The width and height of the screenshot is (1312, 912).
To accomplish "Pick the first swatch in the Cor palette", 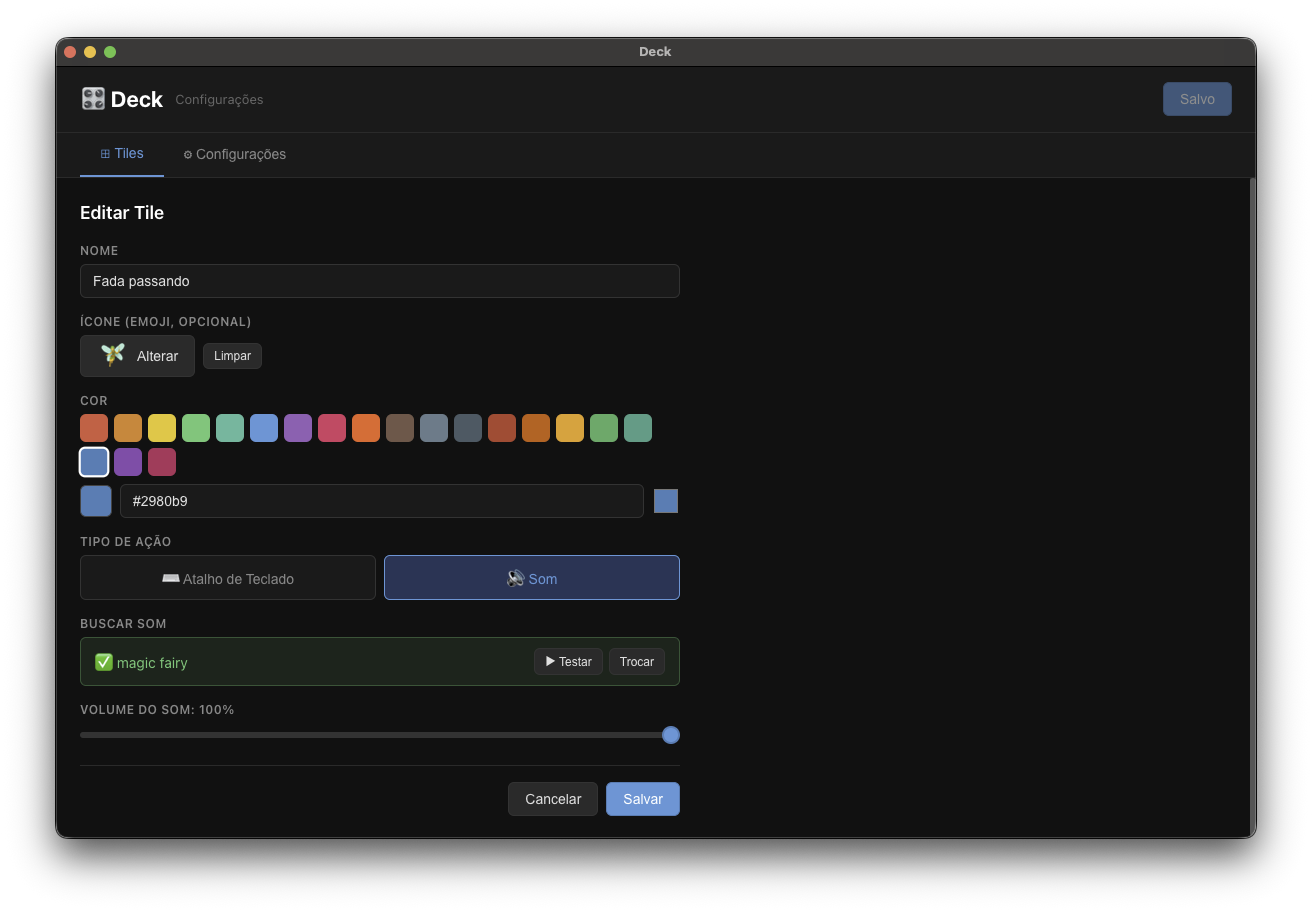I will point(94,428).
